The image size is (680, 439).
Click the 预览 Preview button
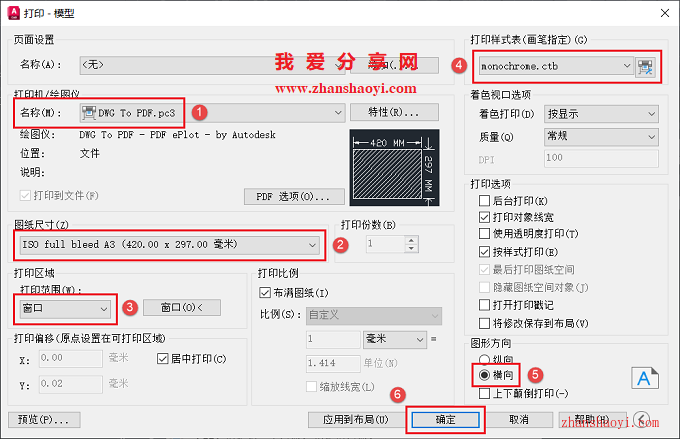(x=44, y=419)
